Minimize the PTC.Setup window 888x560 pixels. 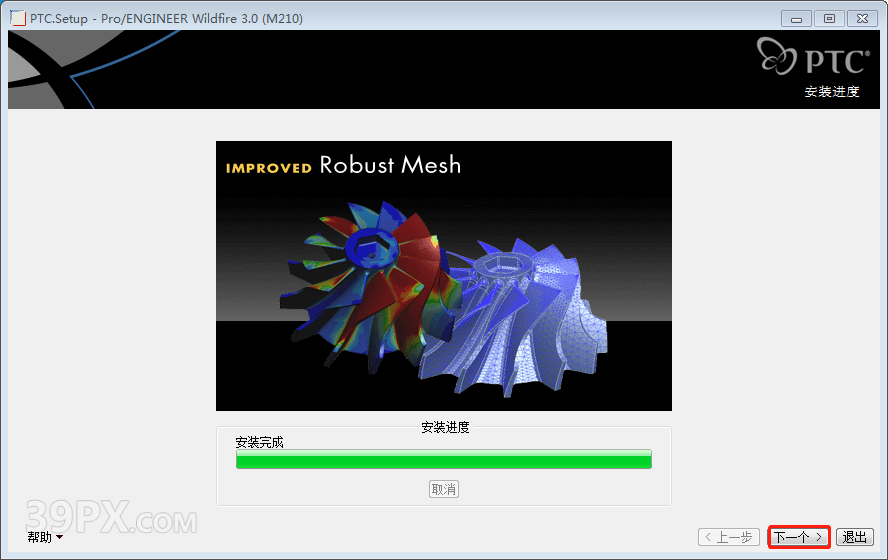click(x=796, y=19)
